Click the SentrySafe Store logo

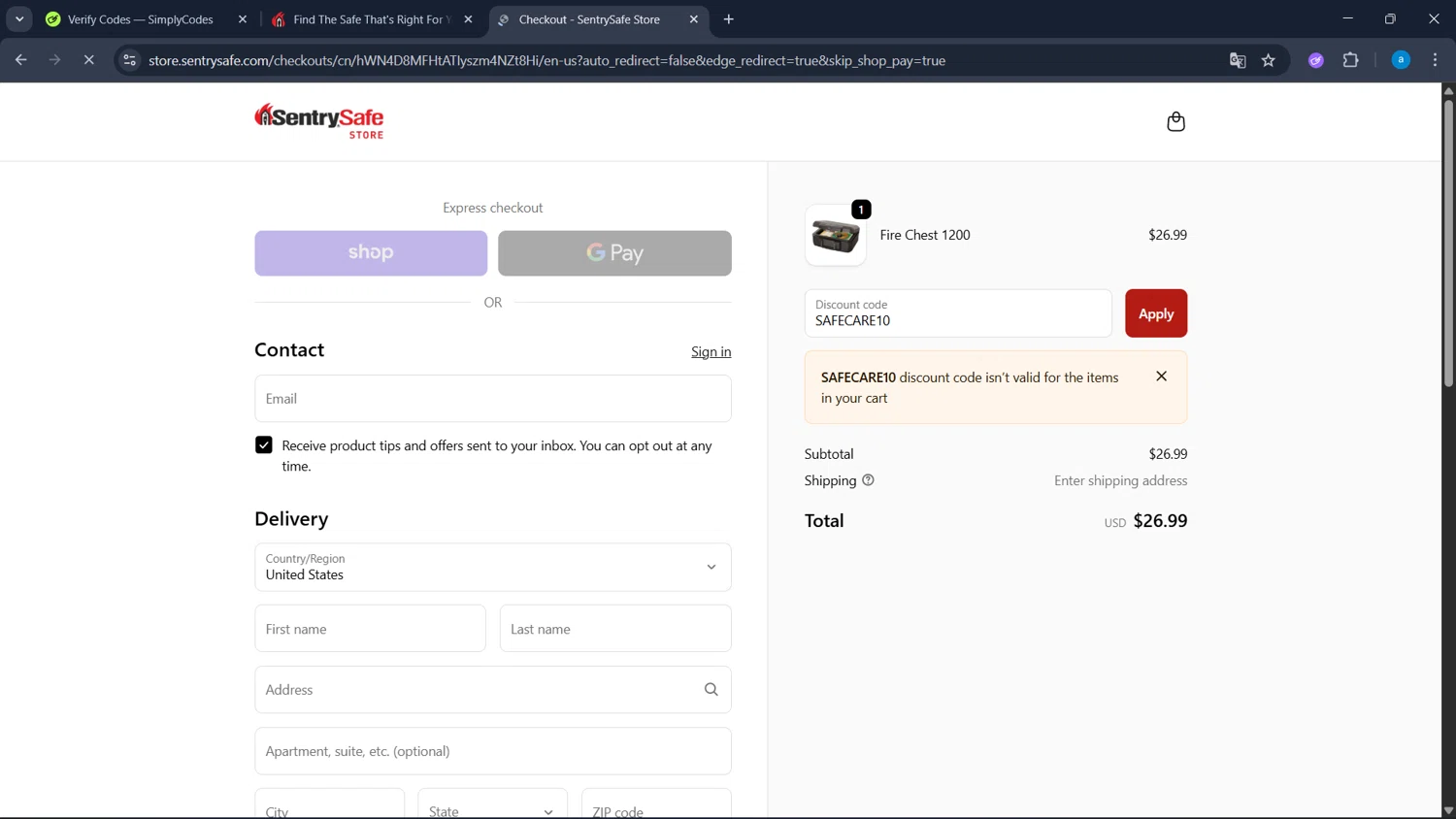318,121
